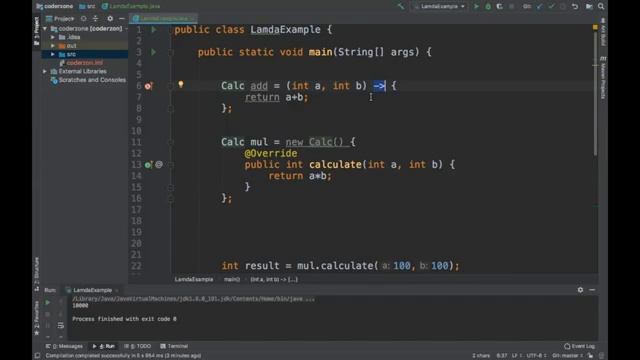Click LamdaExample.java in the navigation bar
Screen dimensions: 640x360
pos(131,6)
